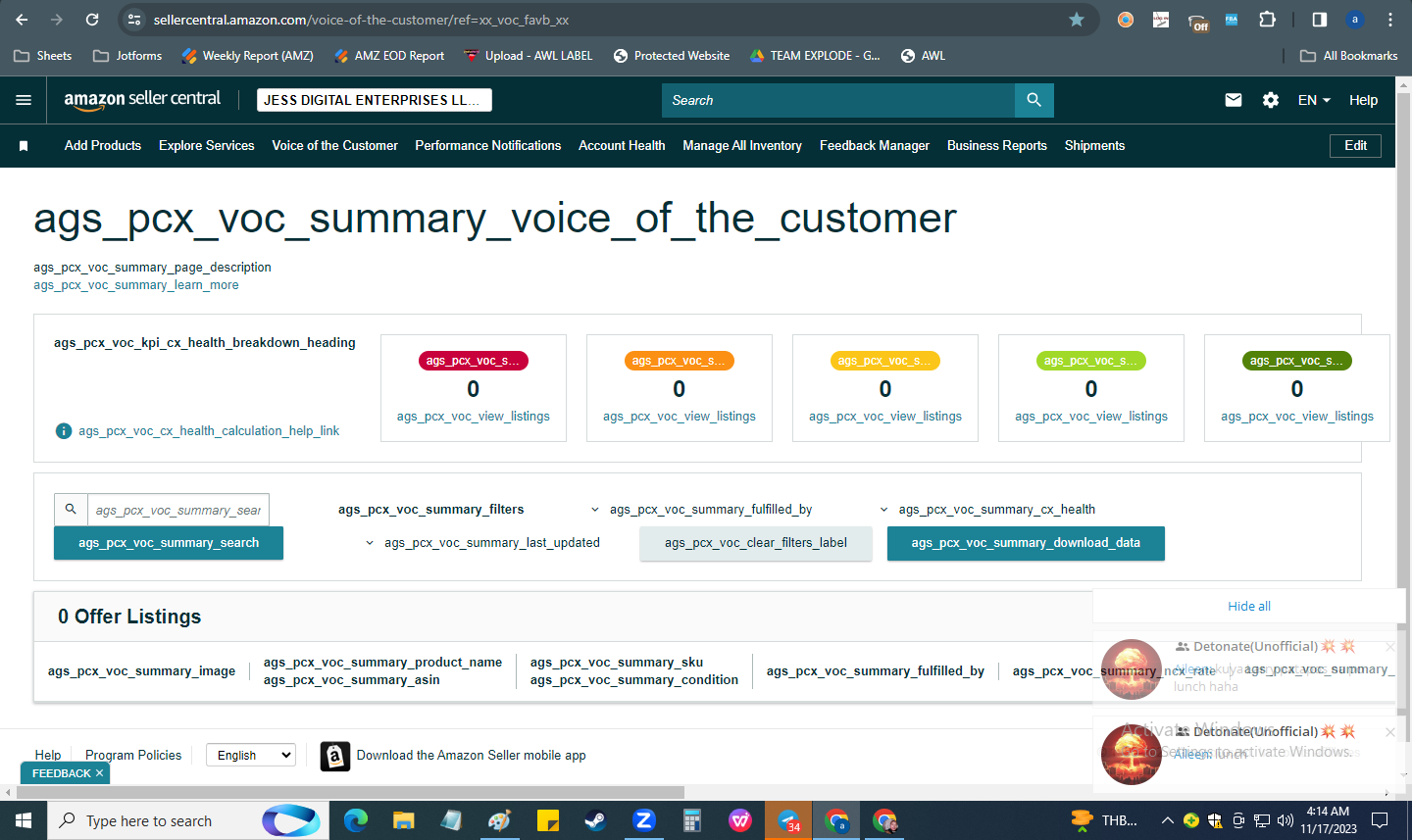Open Steam from the taskbar

point(595,820)
